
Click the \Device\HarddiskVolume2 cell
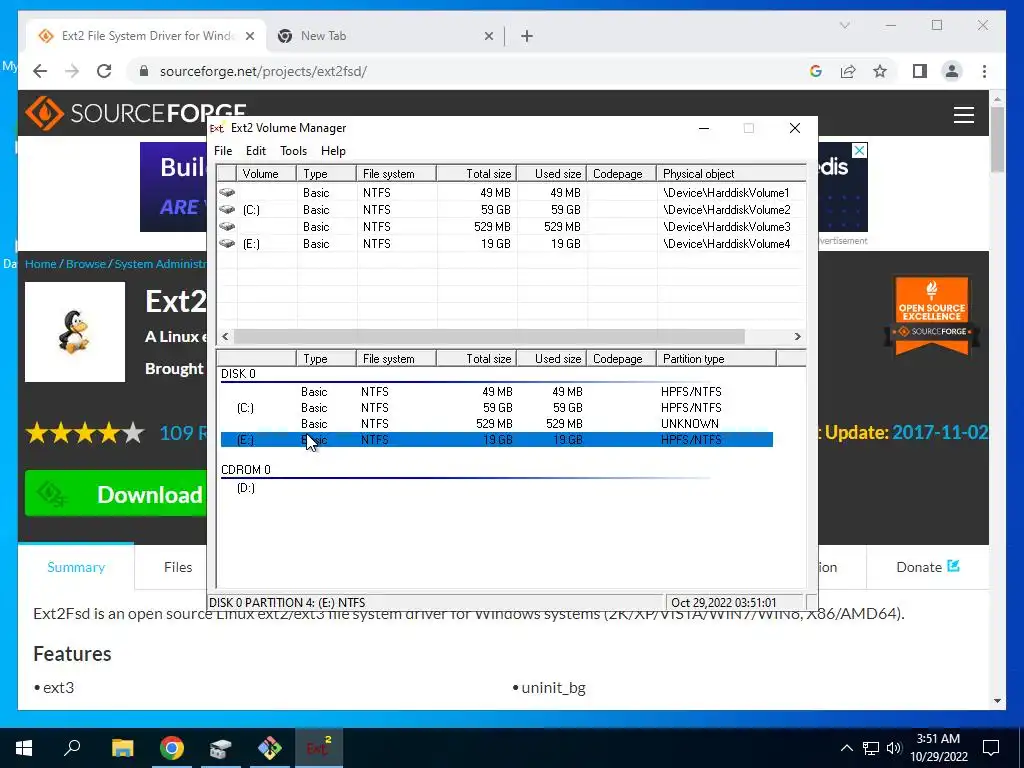point(726,210)
